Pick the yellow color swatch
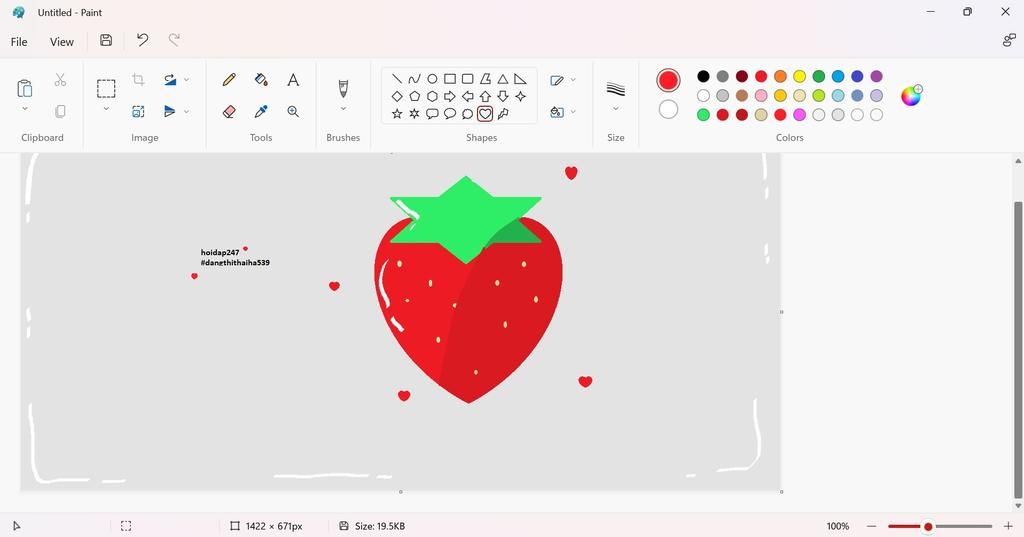Viewport: 1024px width, 537px height. (799, 76)
